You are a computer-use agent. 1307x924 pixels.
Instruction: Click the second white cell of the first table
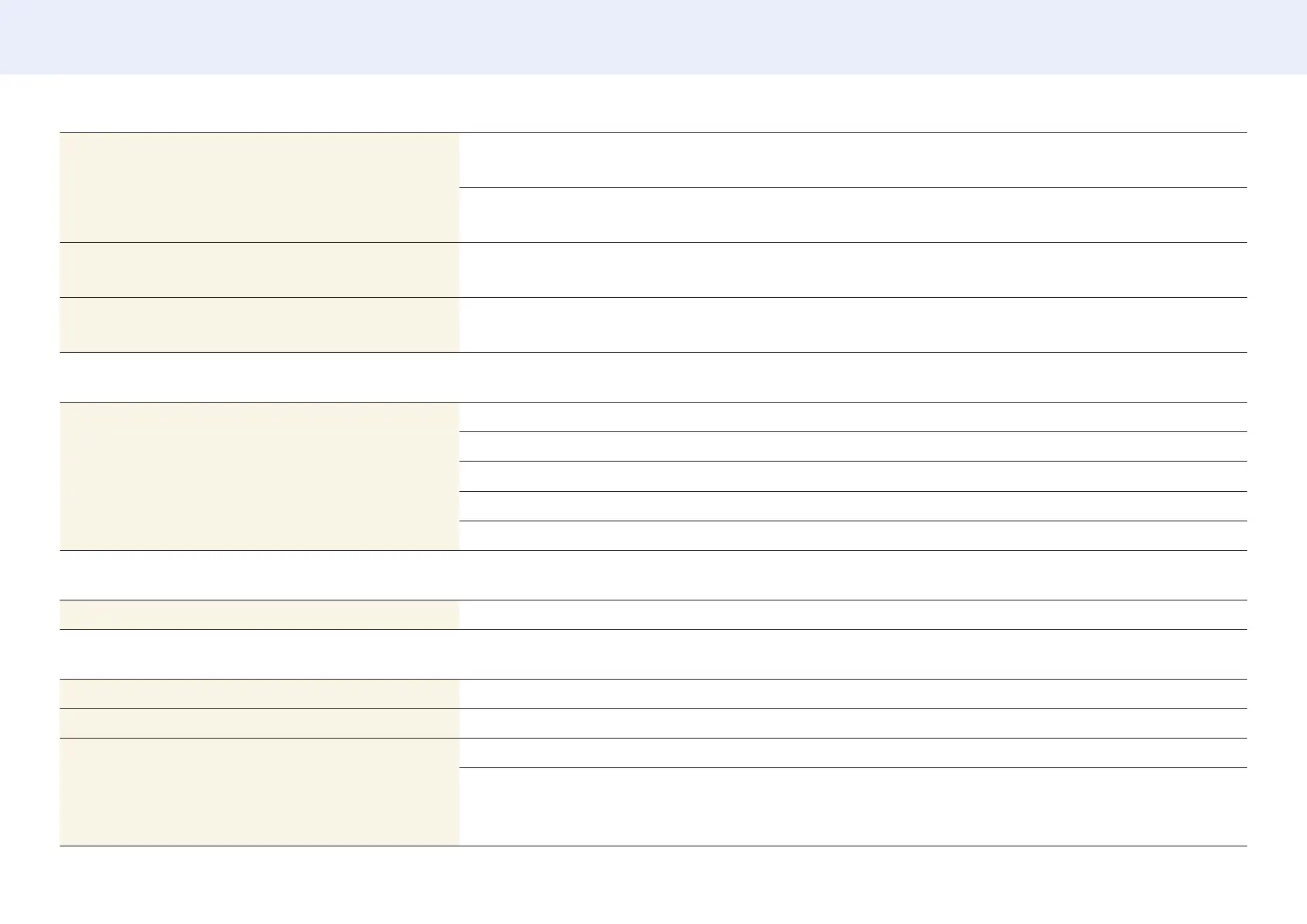coord(852,215)
